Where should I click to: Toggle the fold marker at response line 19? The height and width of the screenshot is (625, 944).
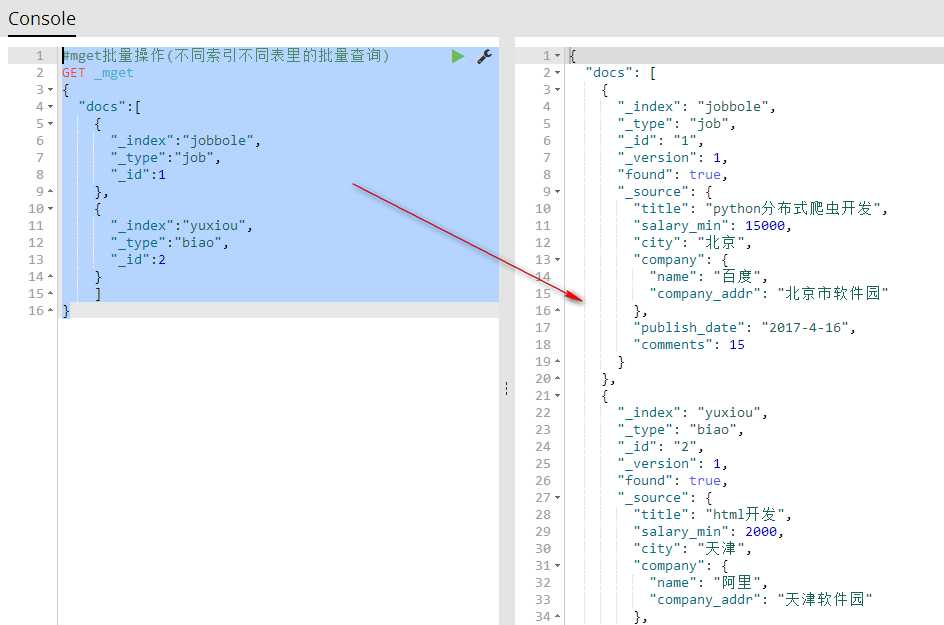tap(557, 361)
